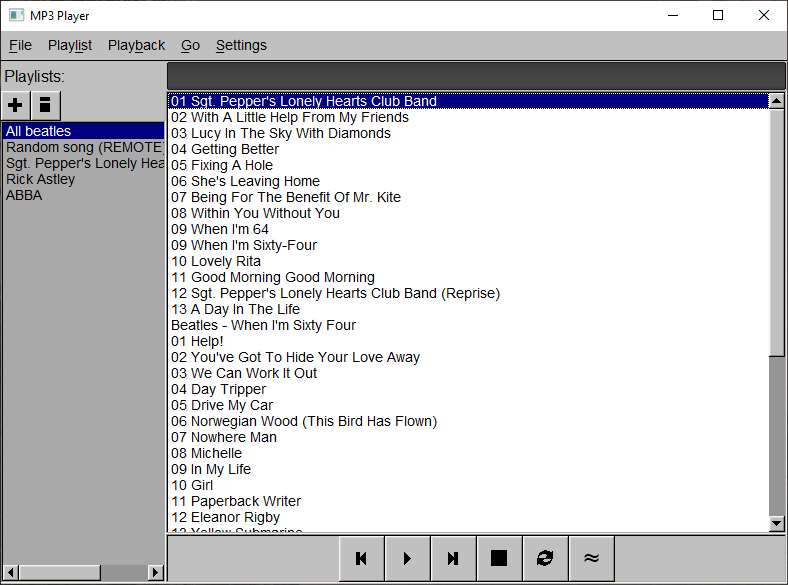Toggle shuffle with the wavy icon

(x=592, y=558)
